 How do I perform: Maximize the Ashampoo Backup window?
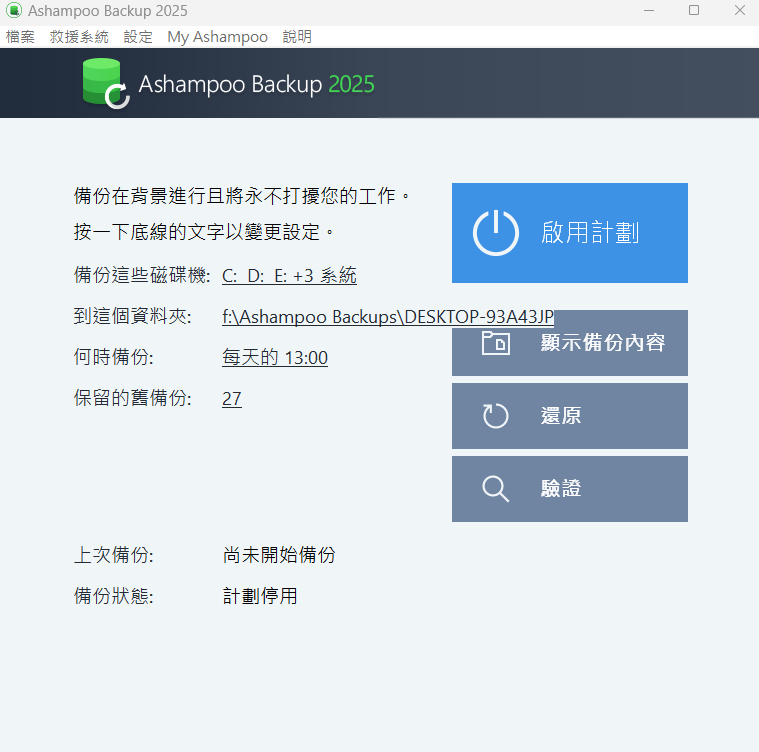pos(694,11)
